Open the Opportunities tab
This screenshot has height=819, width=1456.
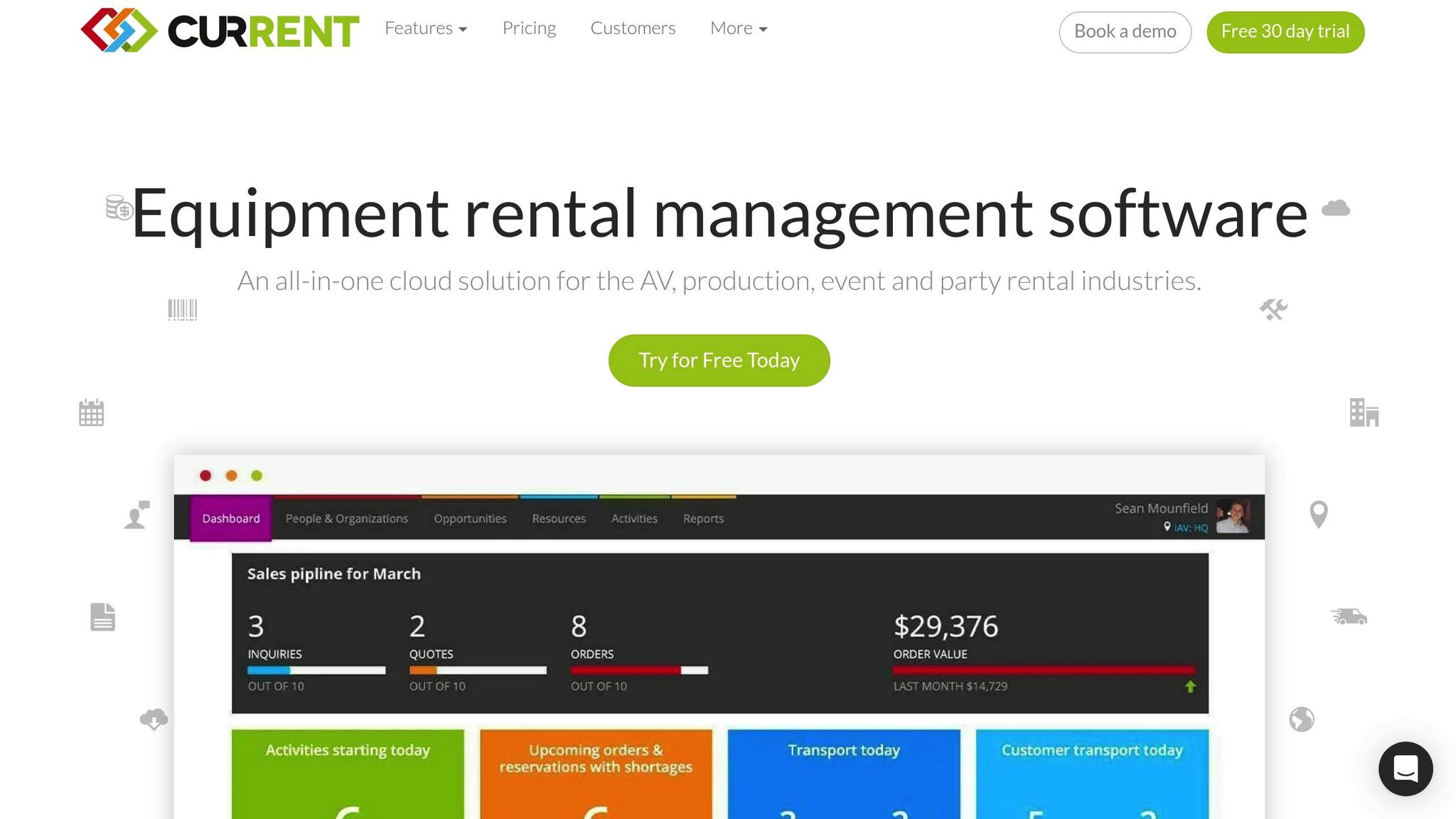pyautogui.click(x=470, y=519)
